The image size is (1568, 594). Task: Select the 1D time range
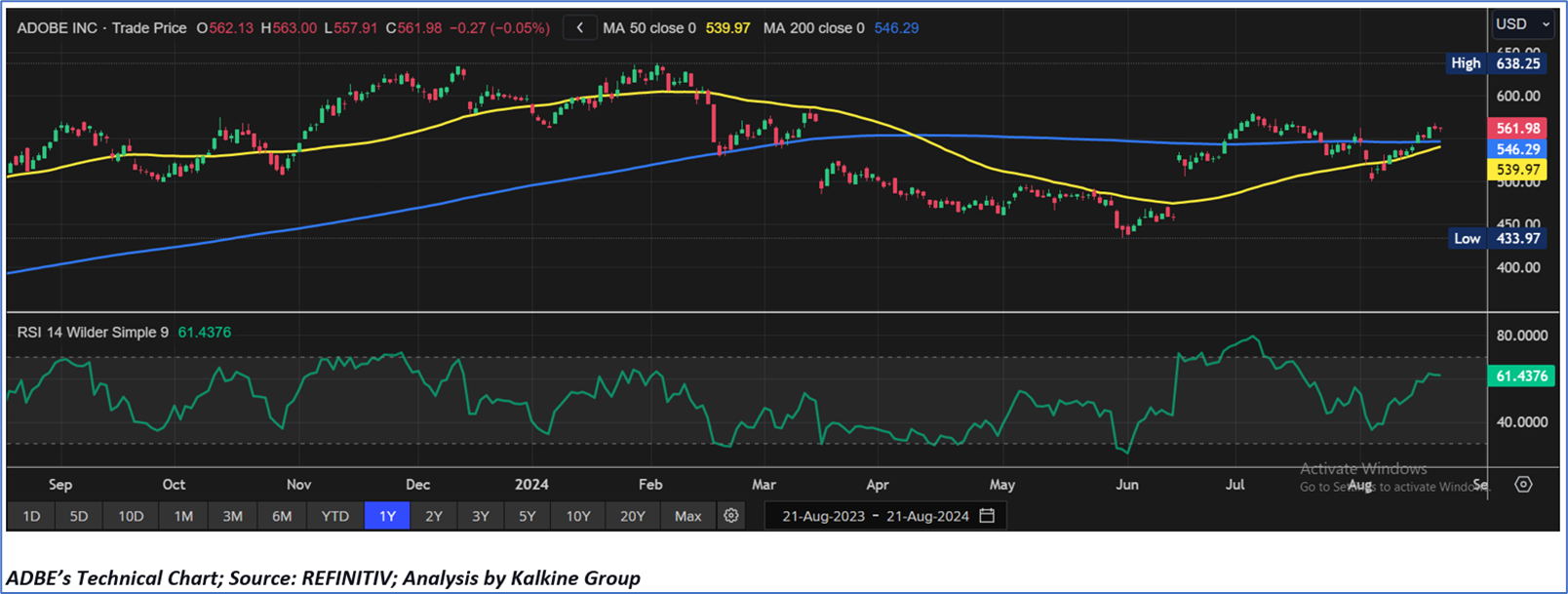point(31,516)
